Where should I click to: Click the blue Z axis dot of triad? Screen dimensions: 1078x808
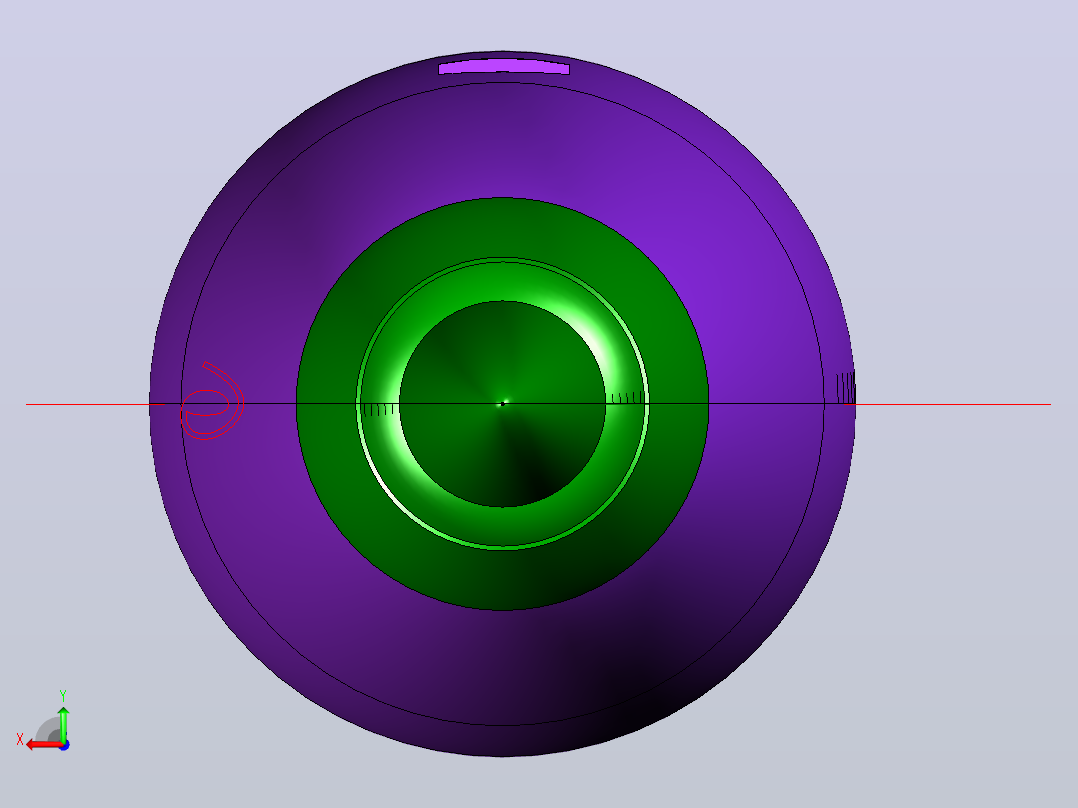[x=64, y=745]
